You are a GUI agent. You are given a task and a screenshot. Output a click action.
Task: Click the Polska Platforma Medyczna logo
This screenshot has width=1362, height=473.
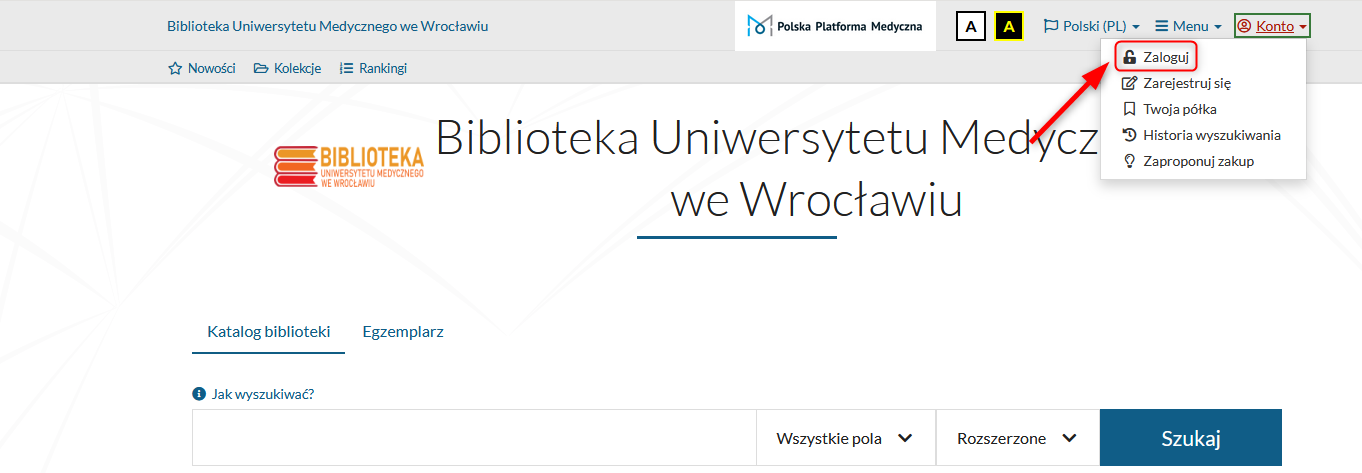[x=835, y=26]
